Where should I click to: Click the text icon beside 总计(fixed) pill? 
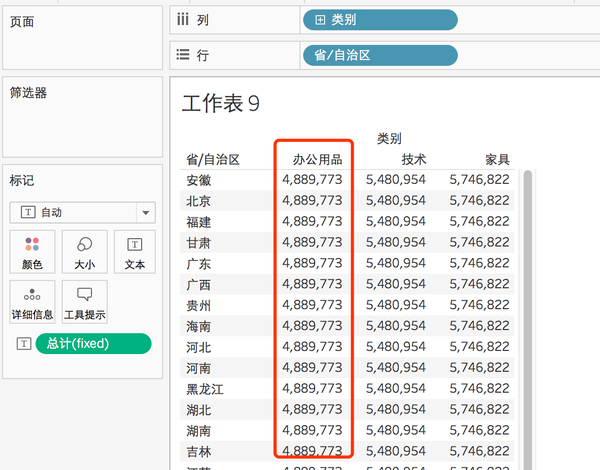(24, 344)
